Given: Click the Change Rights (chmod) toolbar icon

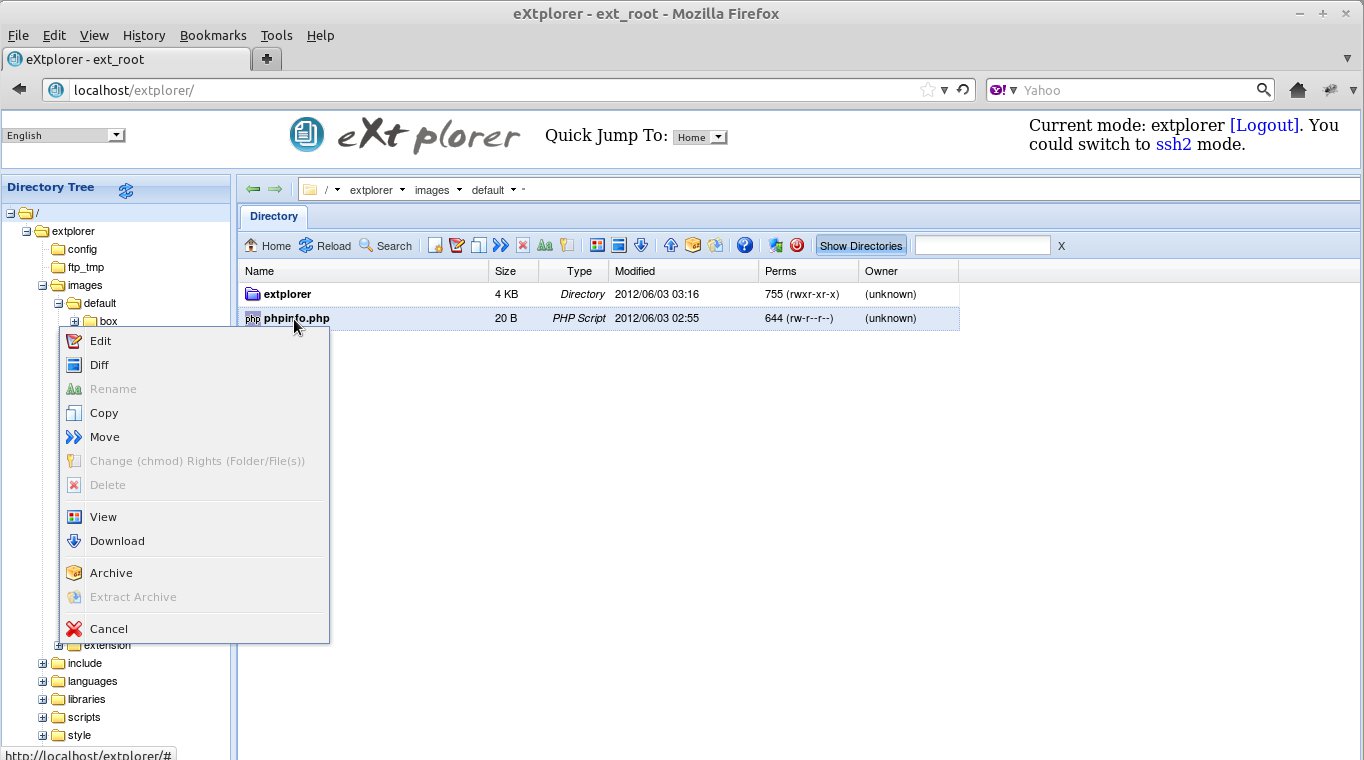Looking at the screenshot, I should (x=567, y=245).
